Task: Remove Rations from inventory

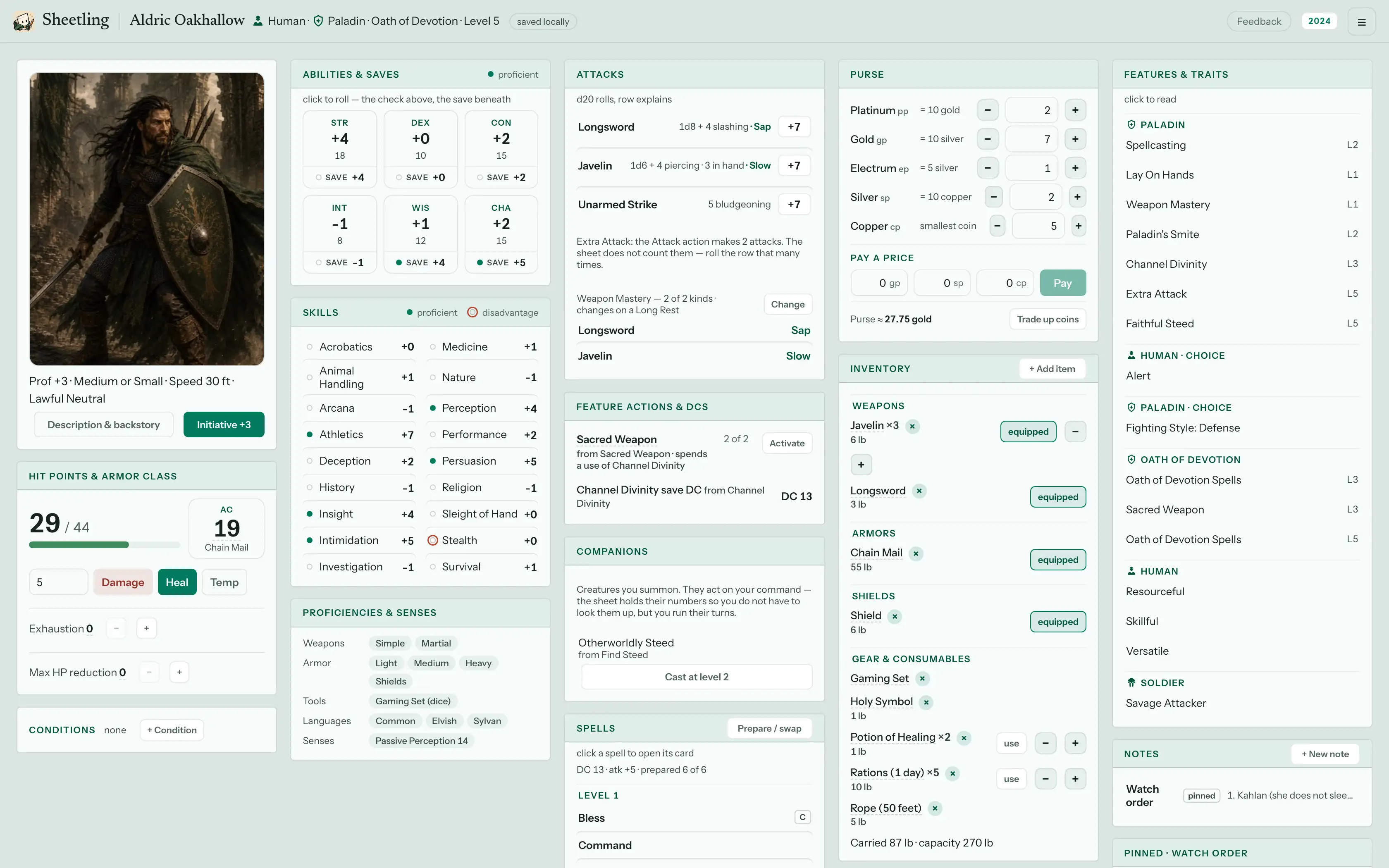Action: 952,773
